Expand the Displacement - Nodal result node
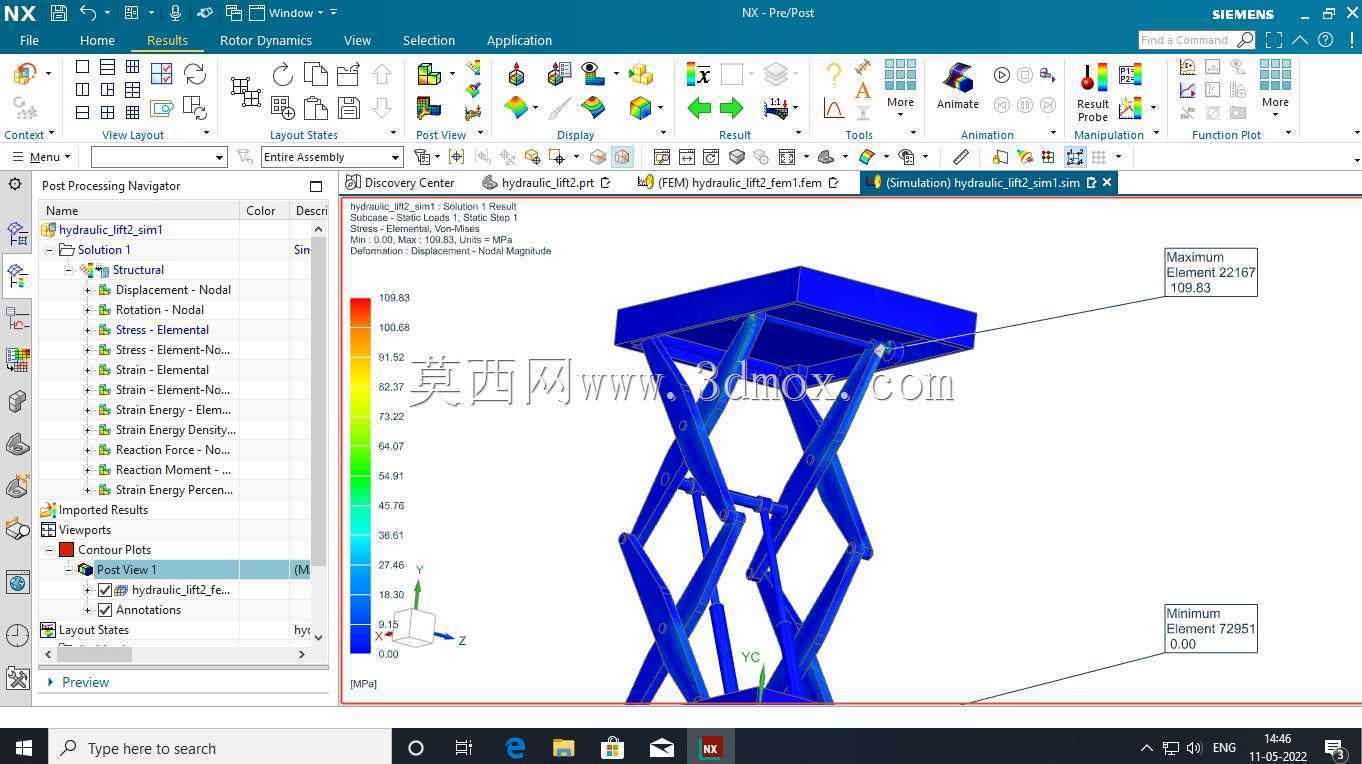This screenshot has height=764, width=1362. tap(87, 290)
